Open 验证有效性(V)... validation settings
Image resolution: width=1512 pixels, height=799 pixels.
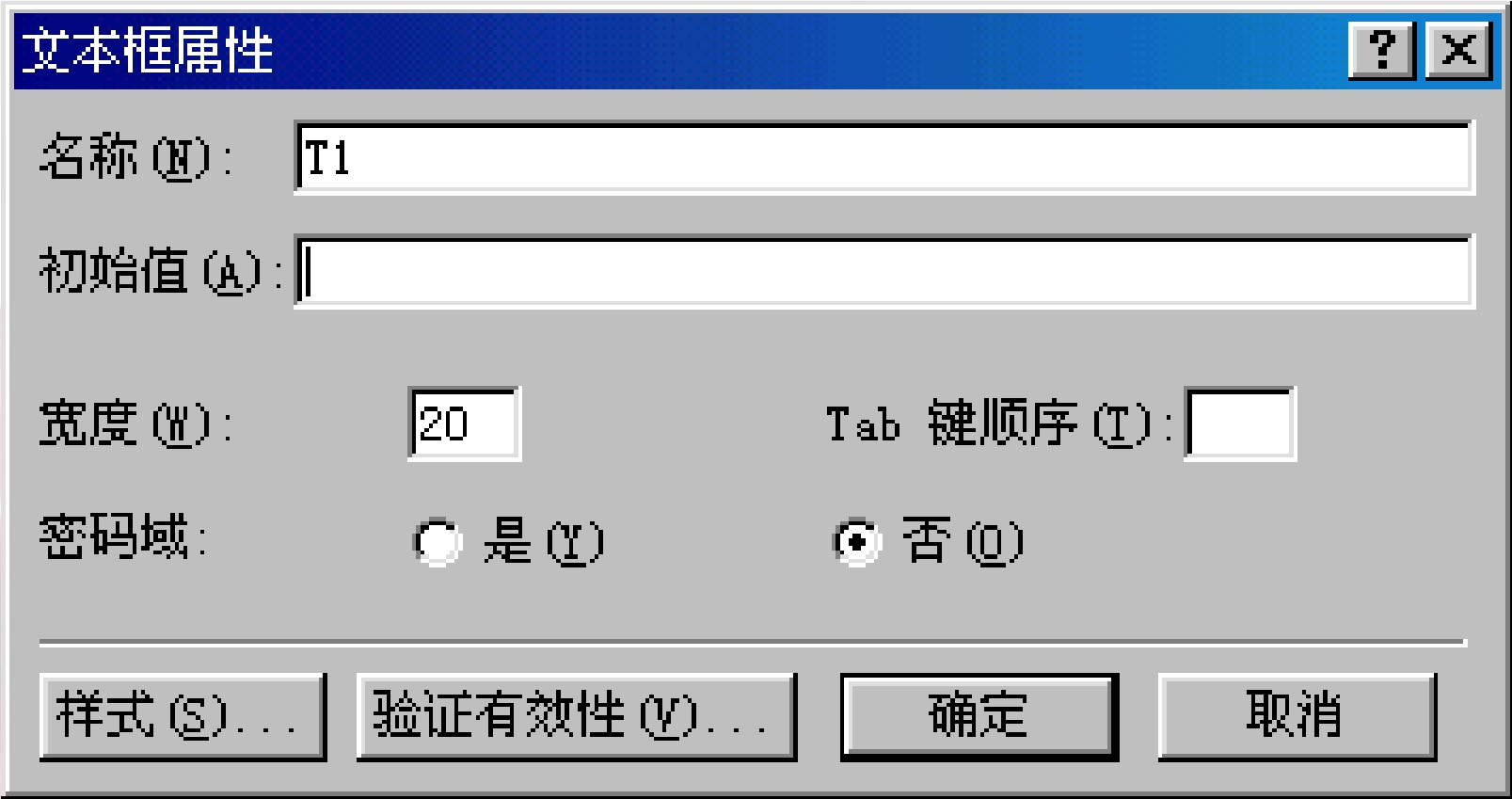576,716
